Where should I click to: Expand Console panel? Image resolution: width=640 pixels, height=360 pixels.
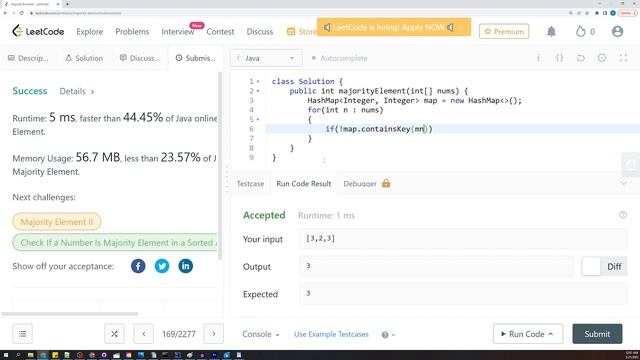point(260,334)
